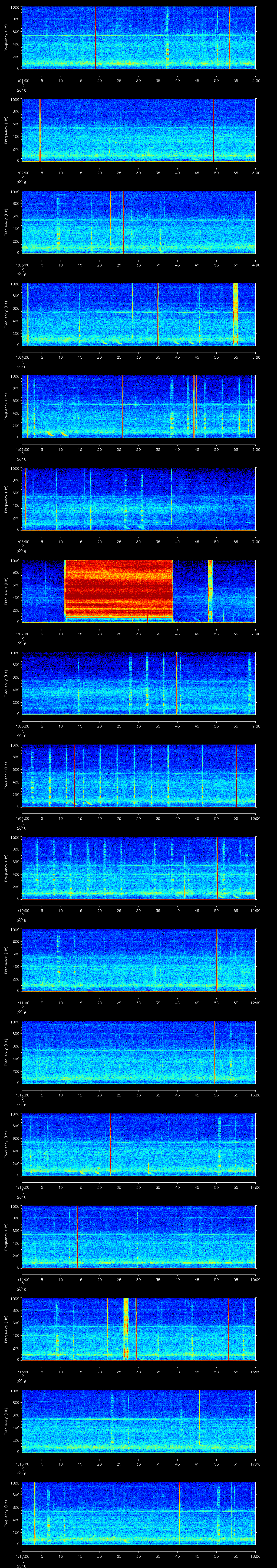Click the "1:12:00" start time label

click(x=22, y=1095)
